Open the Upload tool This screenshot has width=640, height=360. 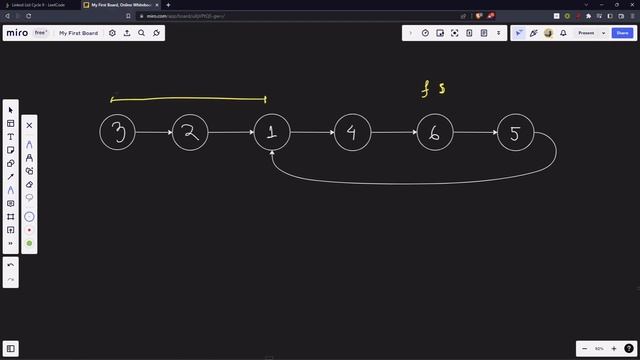[11, 230]
